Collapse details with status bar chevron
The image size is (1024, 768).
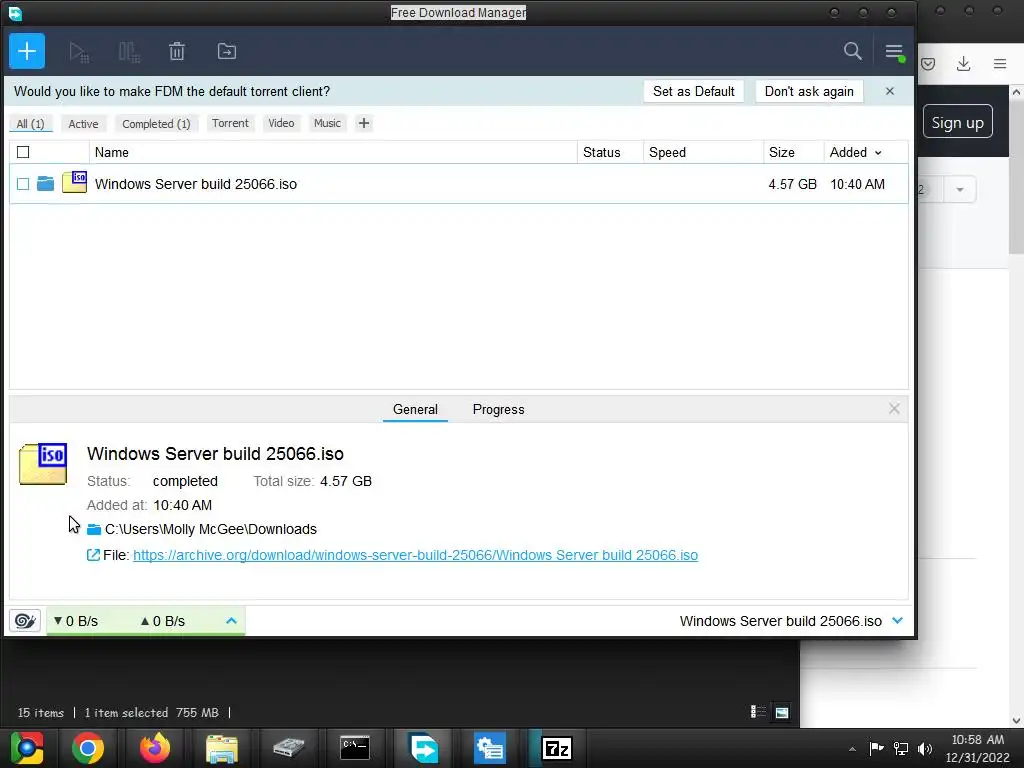pos(897,620)
